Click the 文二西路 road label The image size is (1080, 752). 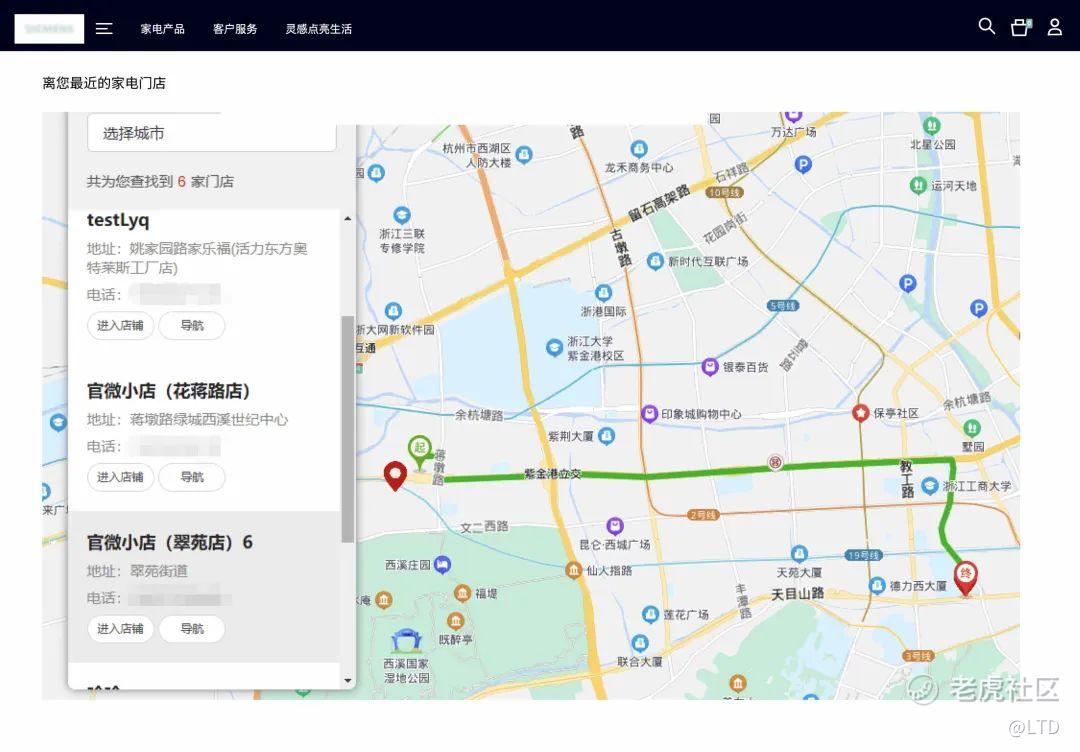click(x=484, y=527)
